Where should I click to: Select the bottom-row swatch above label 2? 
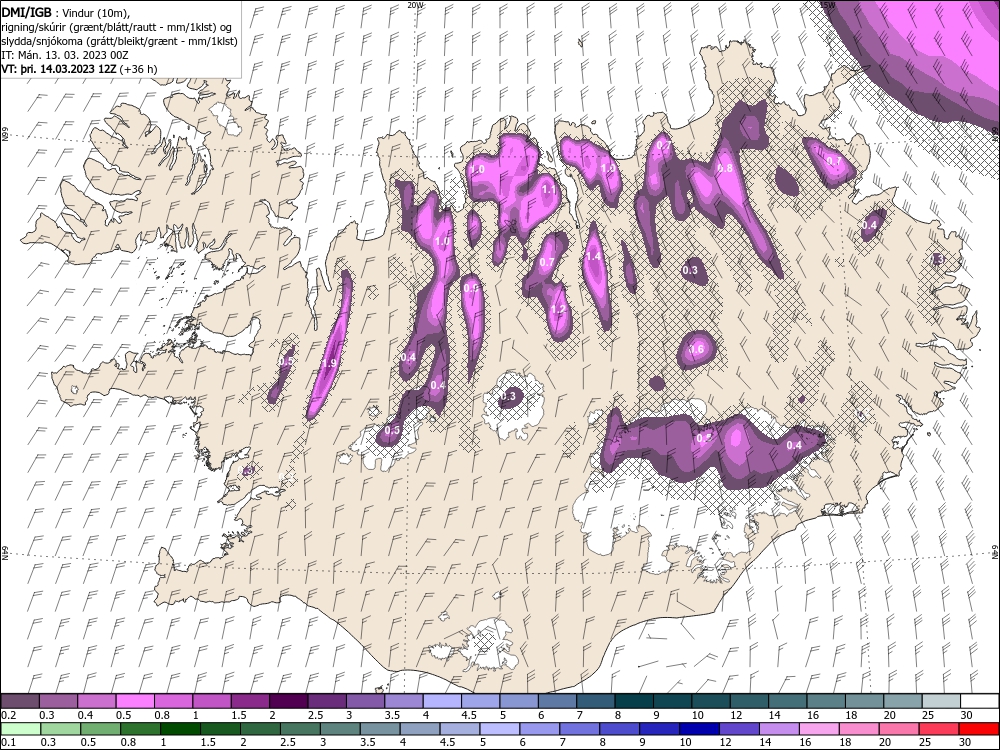(260, 728)
